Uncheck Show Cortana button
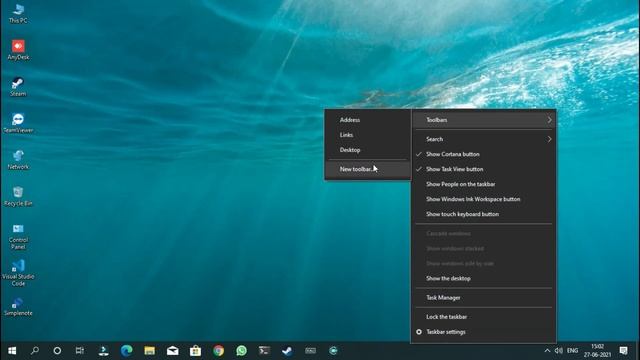Screen dimensions: 640x360 coord(483,154)
